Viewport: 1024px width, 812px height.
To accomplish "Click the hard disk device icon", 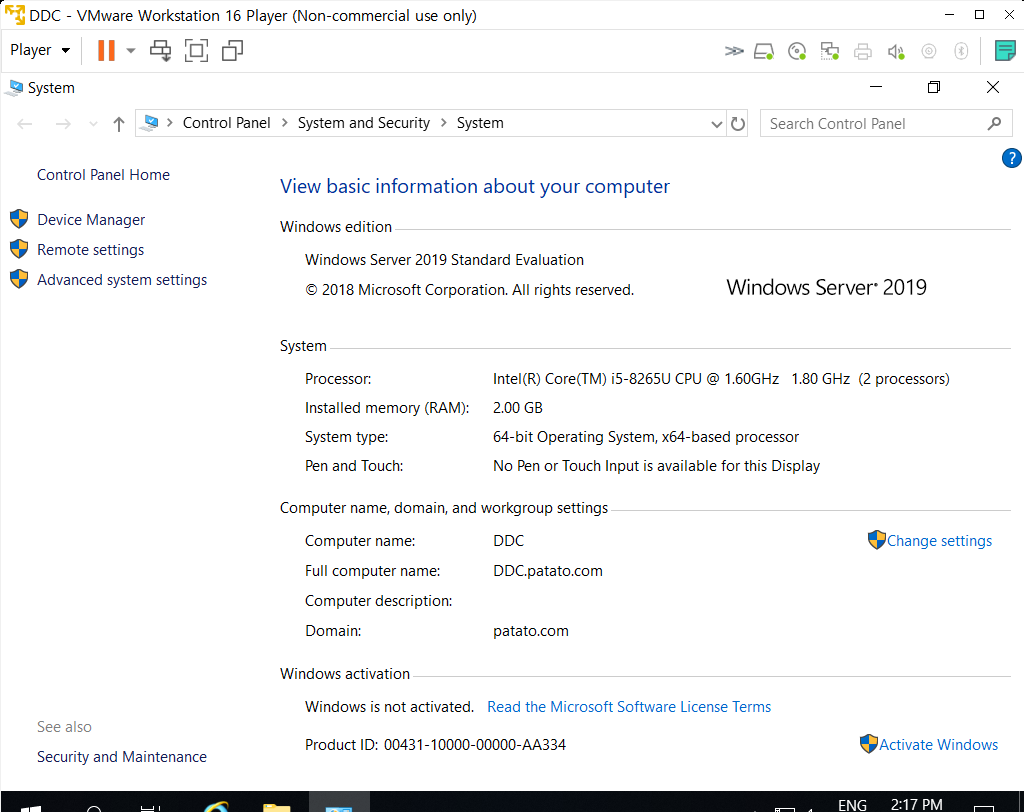I will pyautogui.click(x=763, y=51).
